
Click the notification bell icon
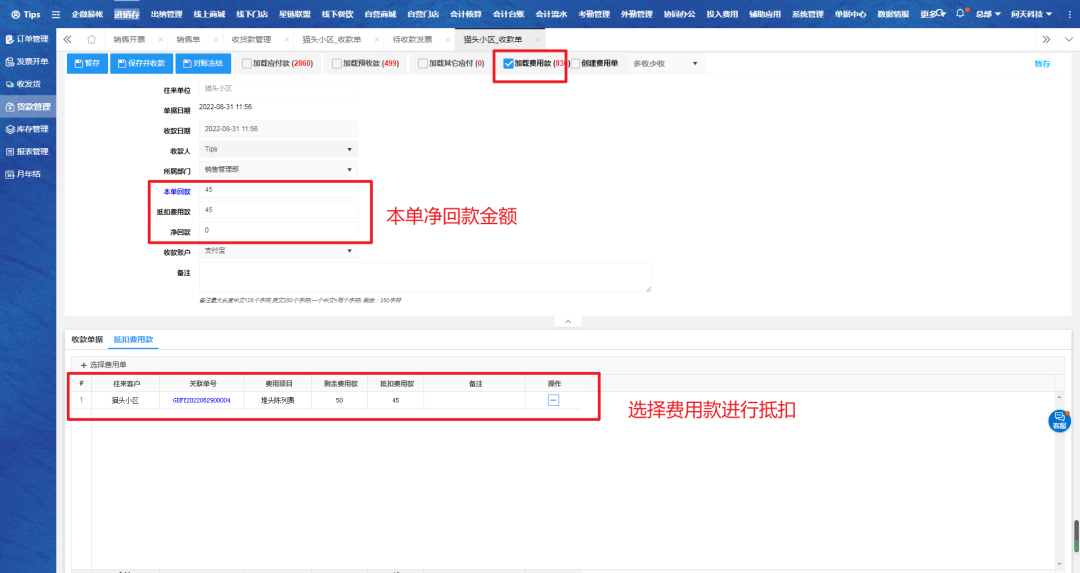tap(960, 14)
